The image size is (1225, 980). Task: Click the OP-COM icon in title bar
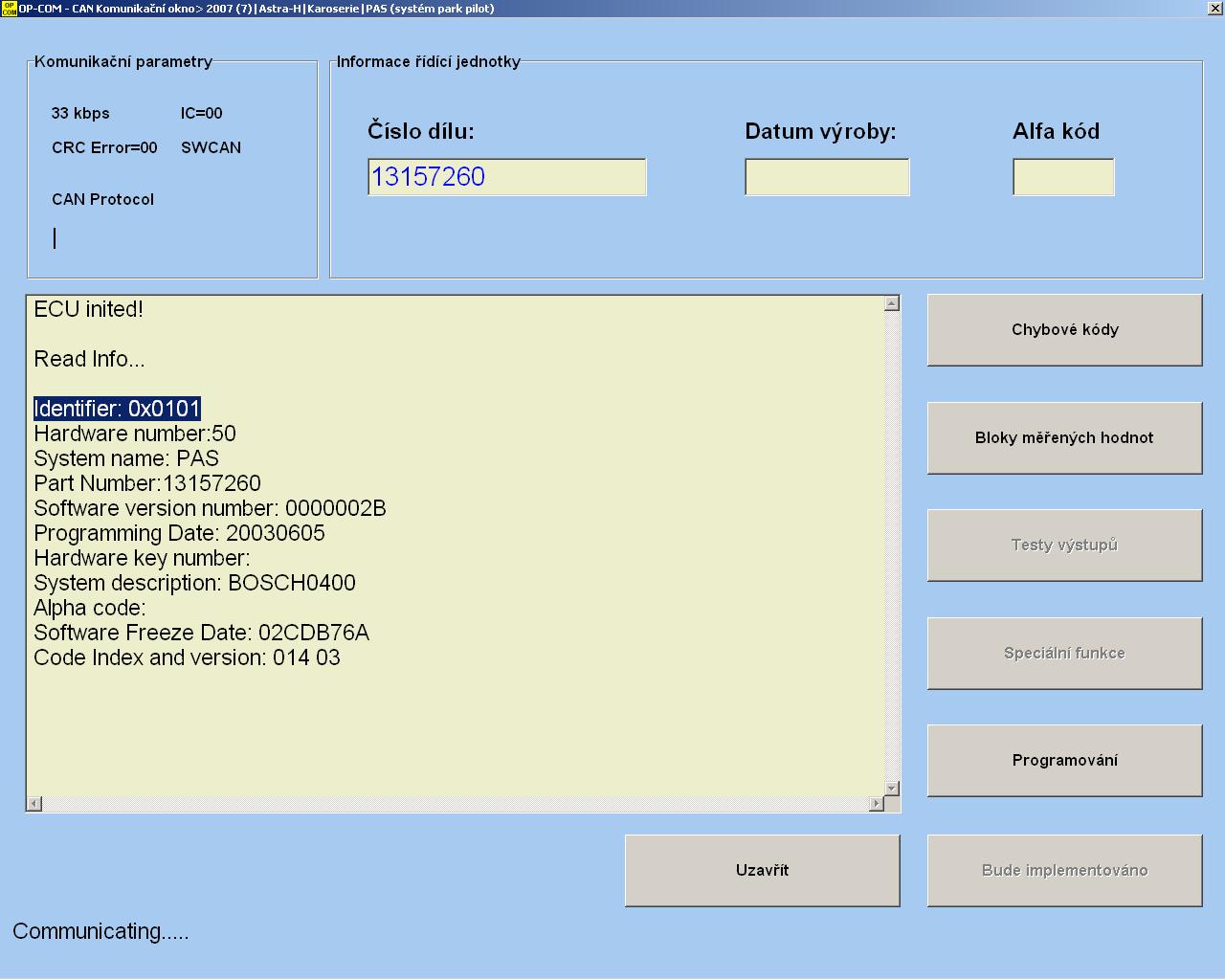(9, 9)
